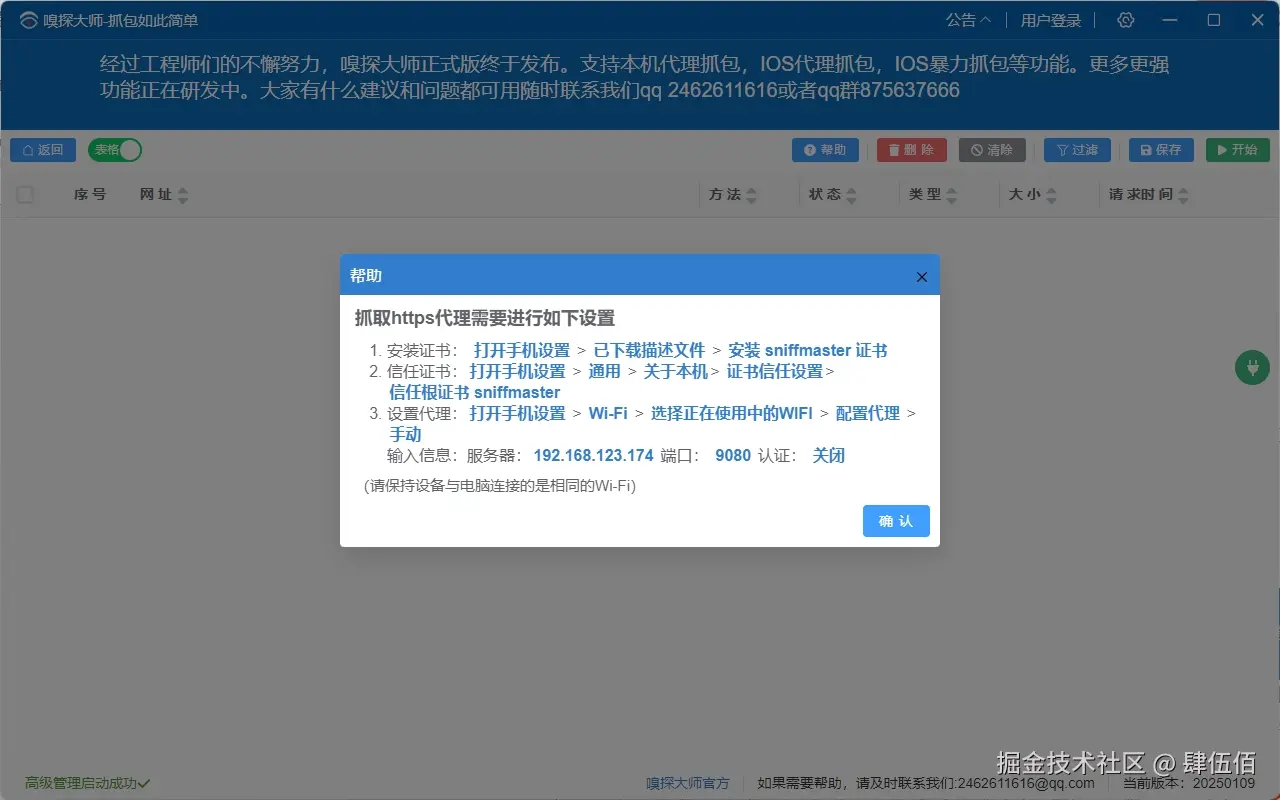Sort by 网址 column arrows
The width and height of the screenshot is (1280, 800).
(183, 196)
